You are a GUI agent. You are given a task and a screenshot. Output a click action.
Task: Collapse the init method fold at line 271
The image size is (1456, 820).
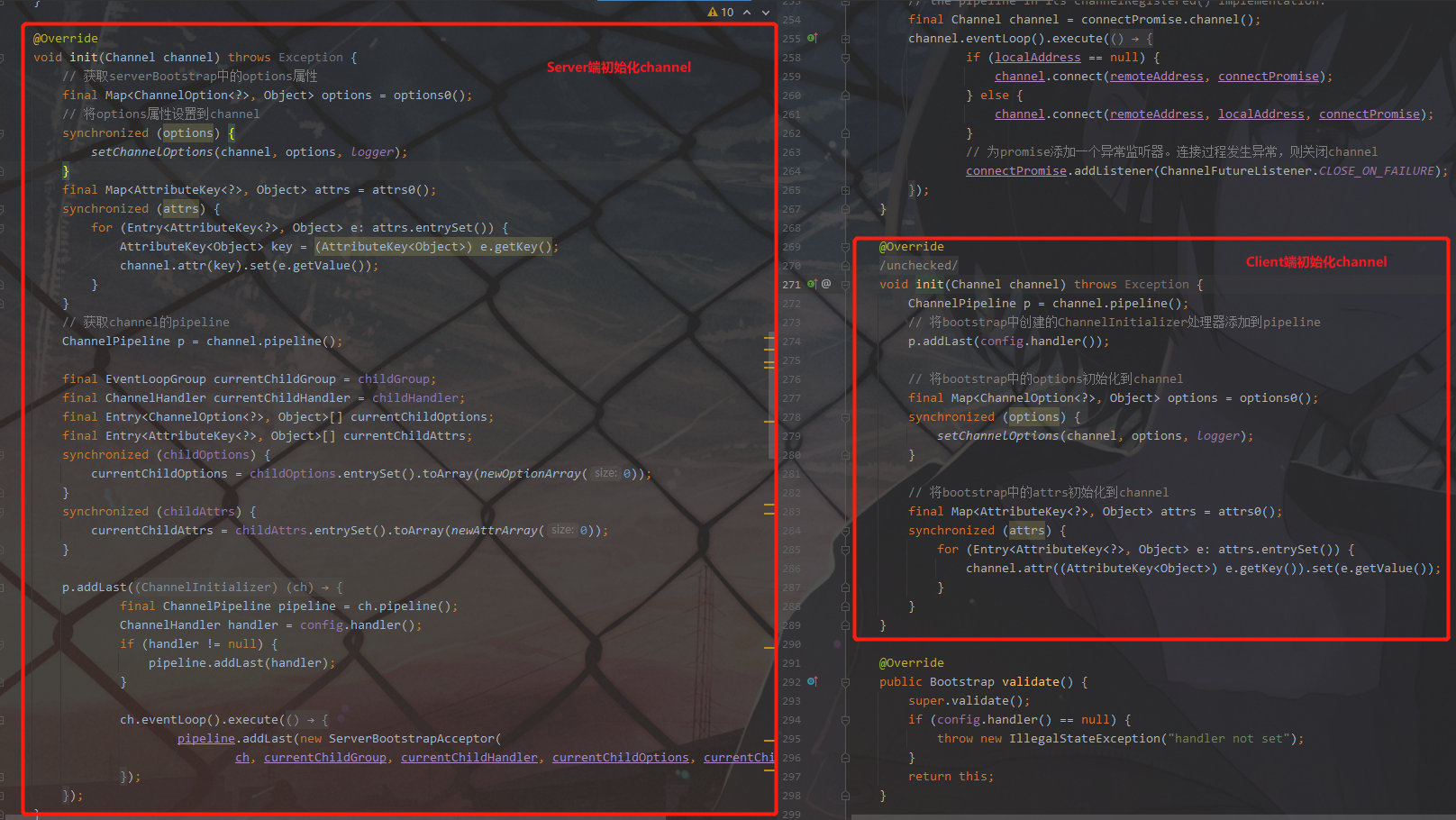tap(845, 284)
